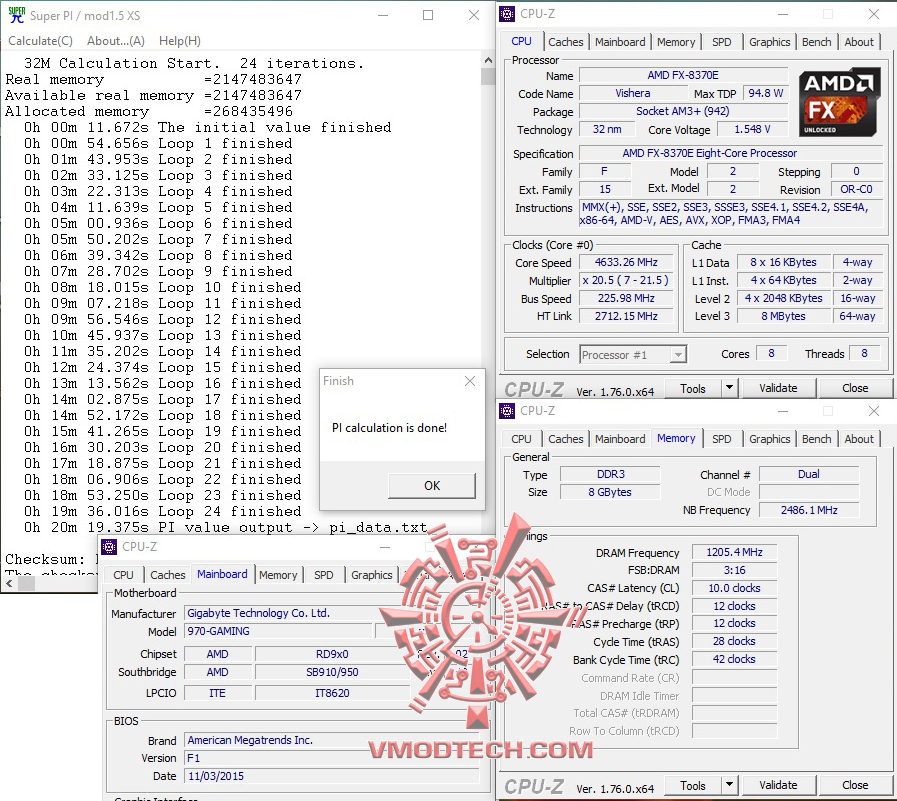Switch to Bench tab in top CPU-Z window
Screen dimensions: 897x801
click(816, 42)
